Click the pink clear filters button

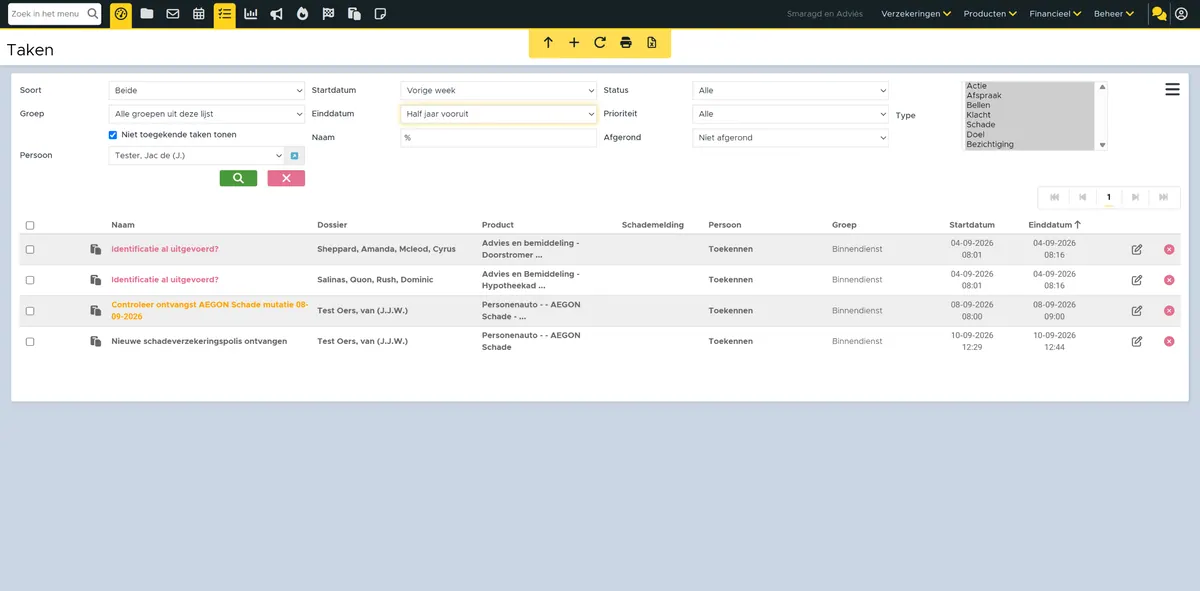[286, 178]
